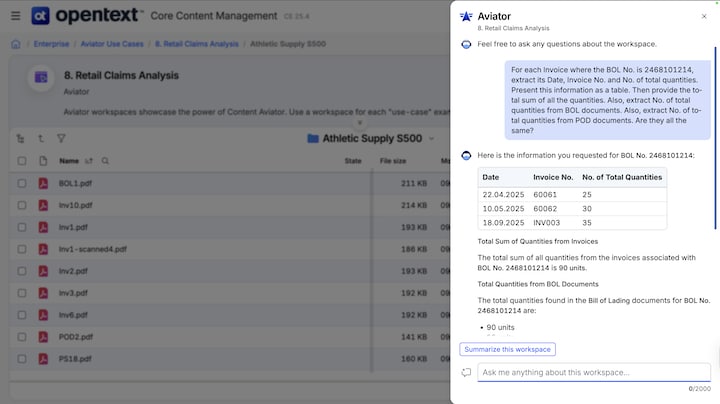Open the Aviator Use Cases breadcrumb
The height and width of the screenshot is (404, 720).
coord(112,44)
